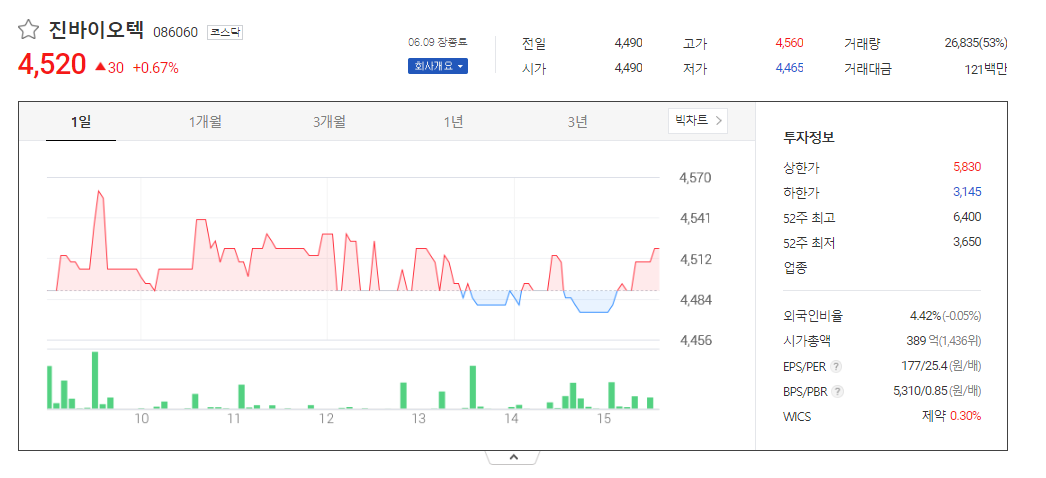Click the hour 13 time axis label
The height and width of the screenshot is (478, 1046).
click(418, 419)
